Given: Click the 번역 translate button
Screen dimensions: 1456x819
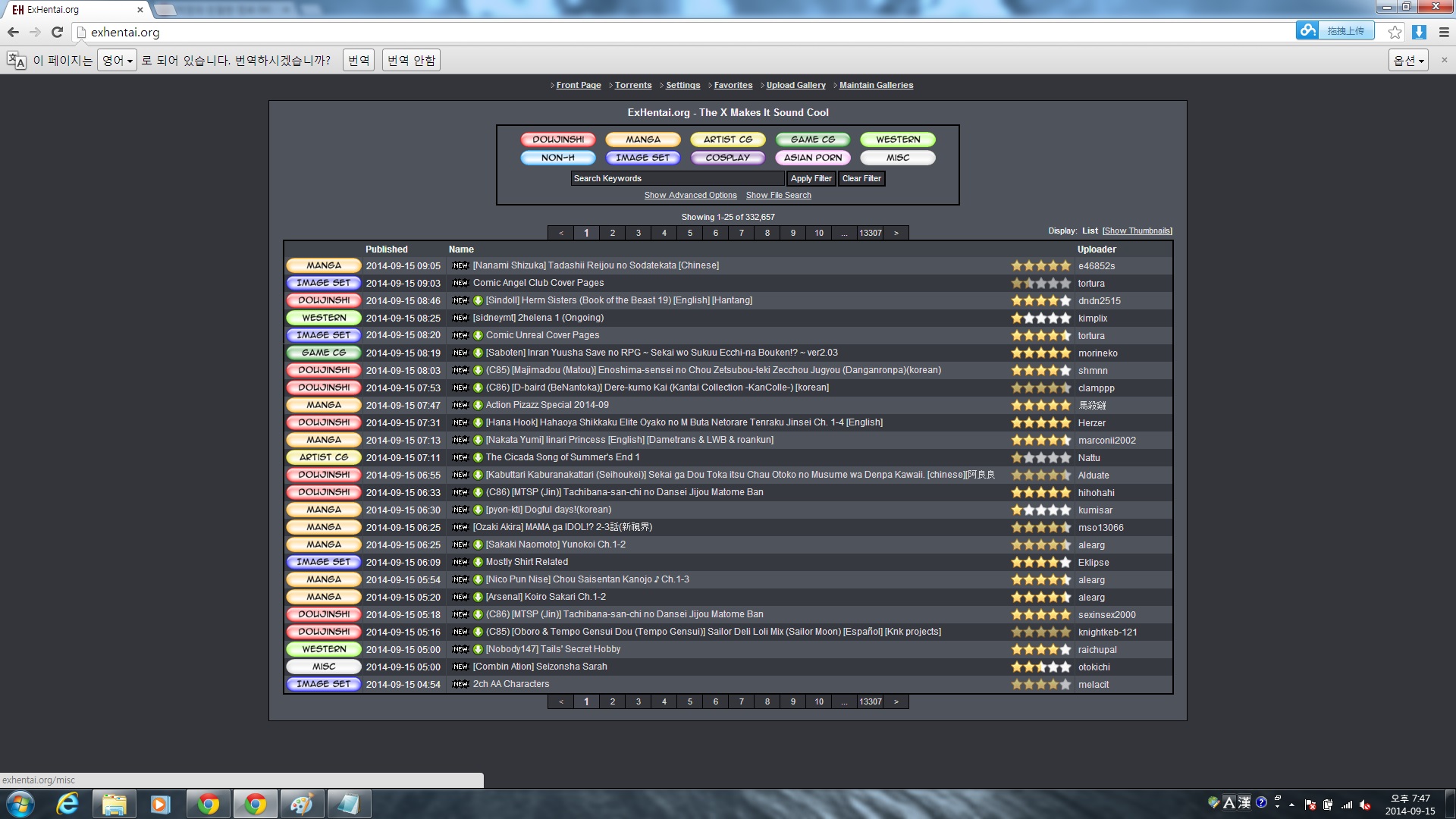Looking at the screenshot, I should tap(359, 61).
